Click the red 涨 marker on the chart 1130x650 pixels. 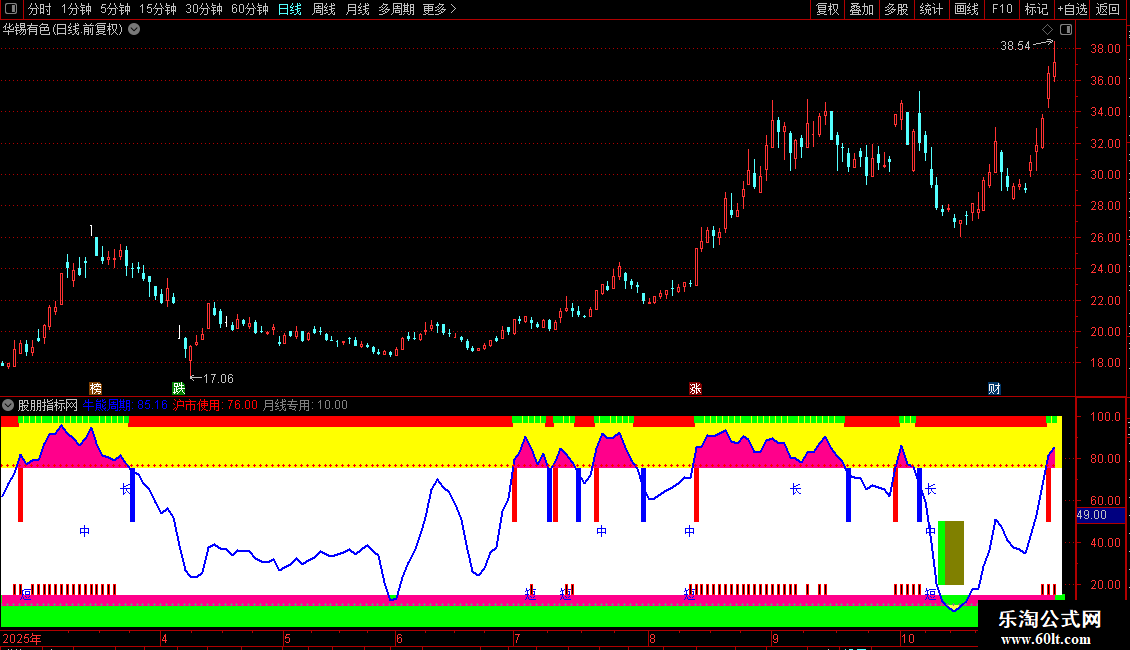[x=695, y=388]
